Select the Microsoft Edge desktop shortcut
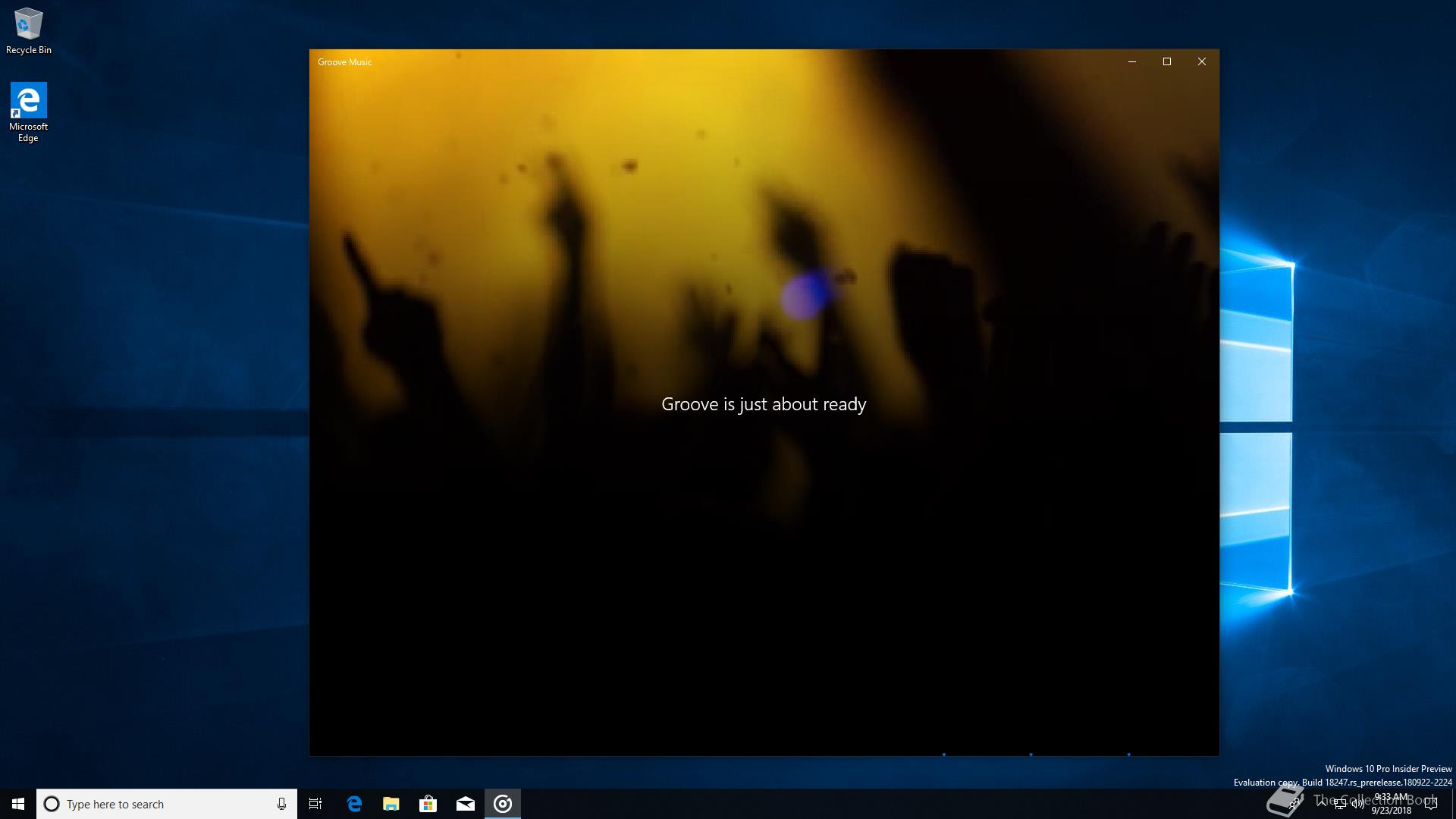The width and height of the screenshot is (1456, 819). [x=28, y=112]
